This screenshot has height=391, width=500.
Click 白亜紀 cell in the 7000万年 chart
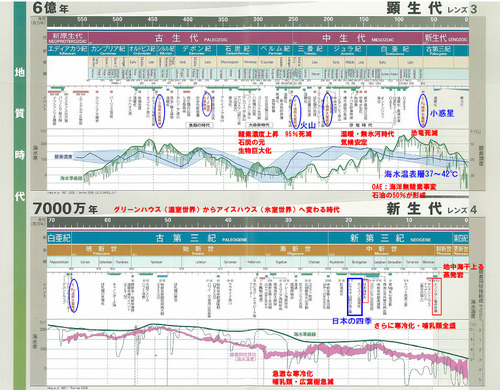point(59,238)
